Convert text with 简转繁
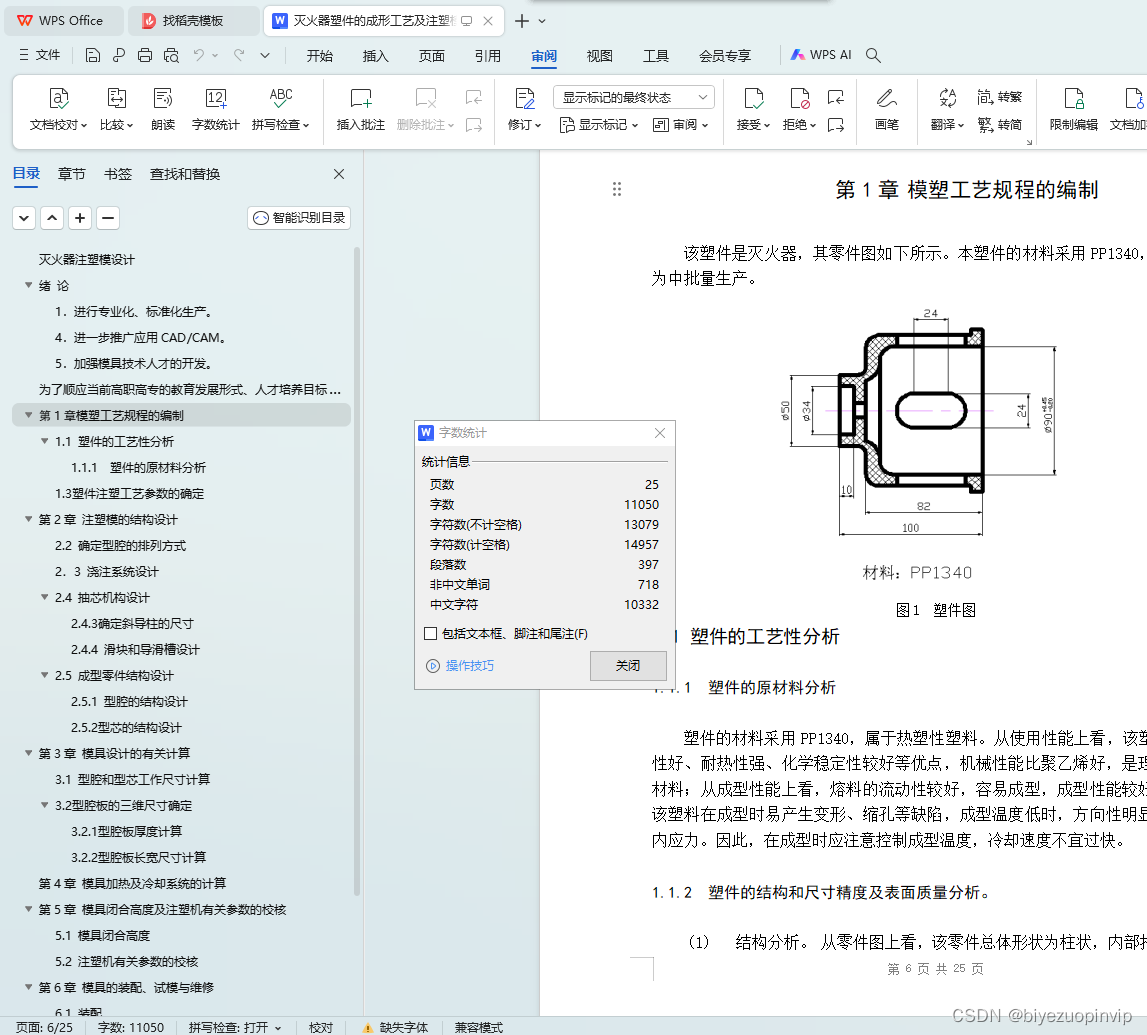The width and height of the screenshot is (1147, 1035). [x=999, y=97]
